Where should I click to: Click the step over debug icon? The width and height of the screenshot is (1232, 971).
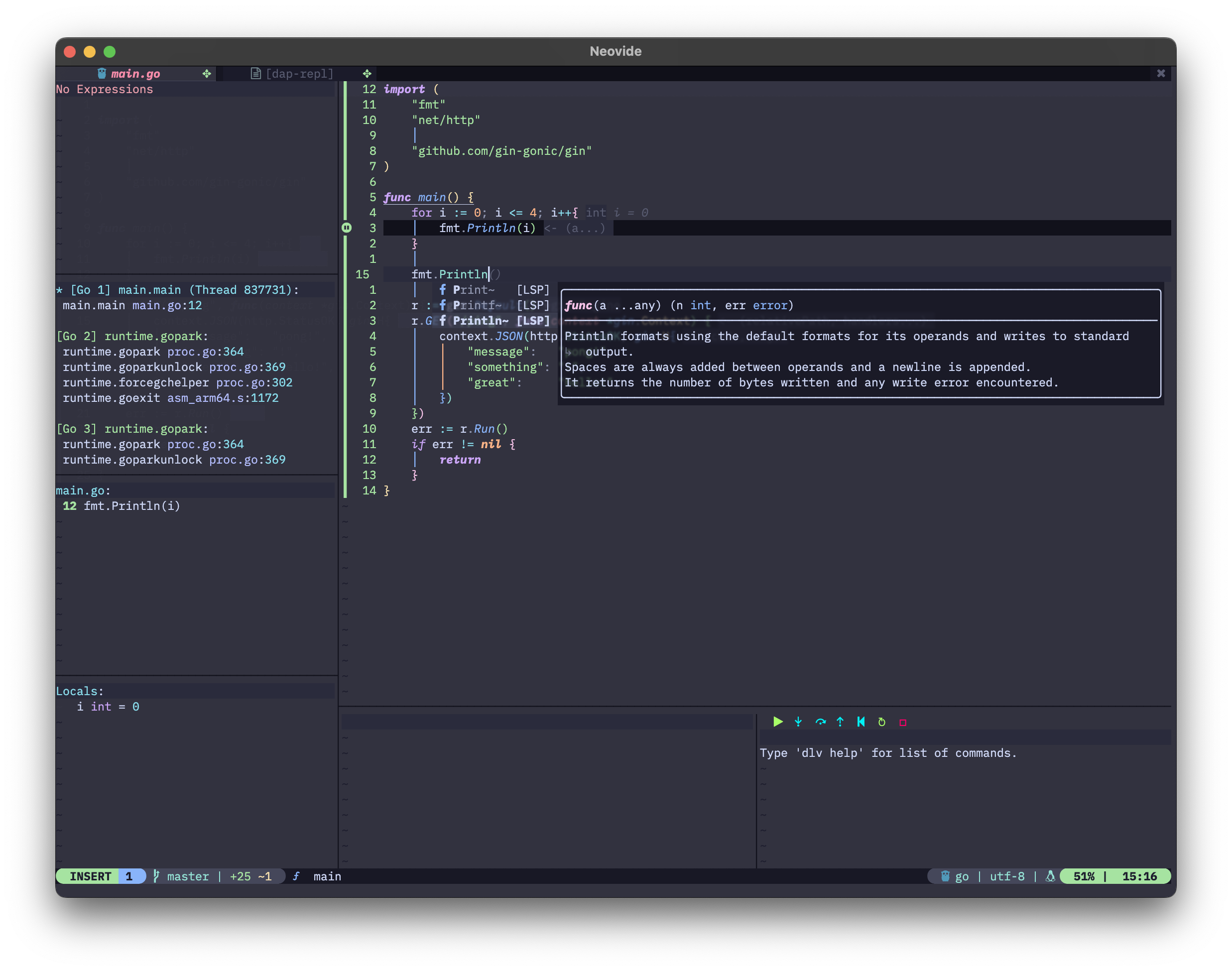[820, 722]
